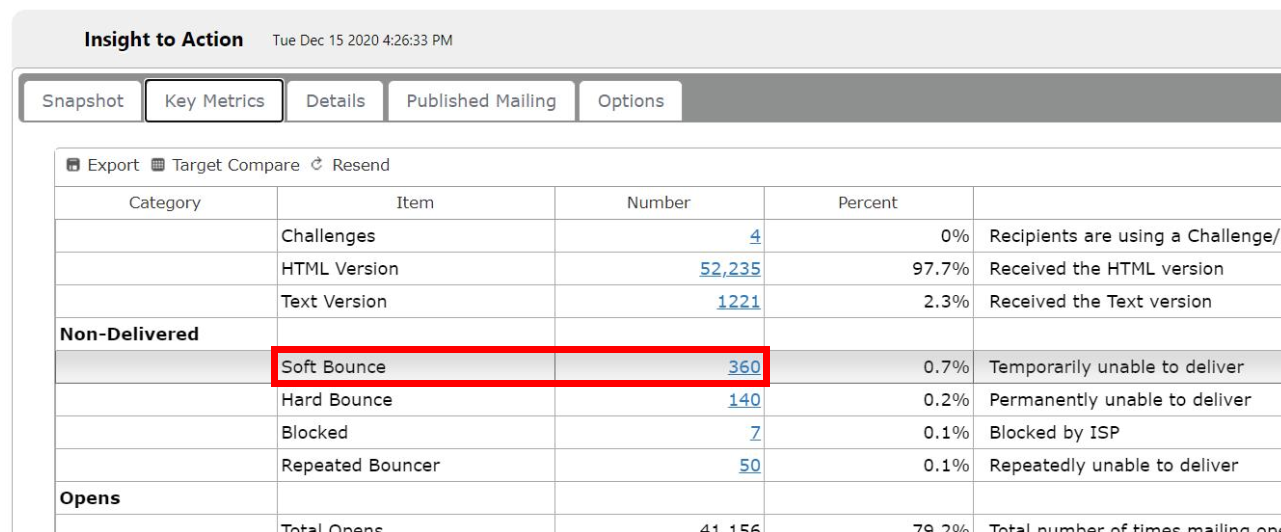Sort by the Number column header
The image size is (1281, 532).
click(x=658, y=203)
